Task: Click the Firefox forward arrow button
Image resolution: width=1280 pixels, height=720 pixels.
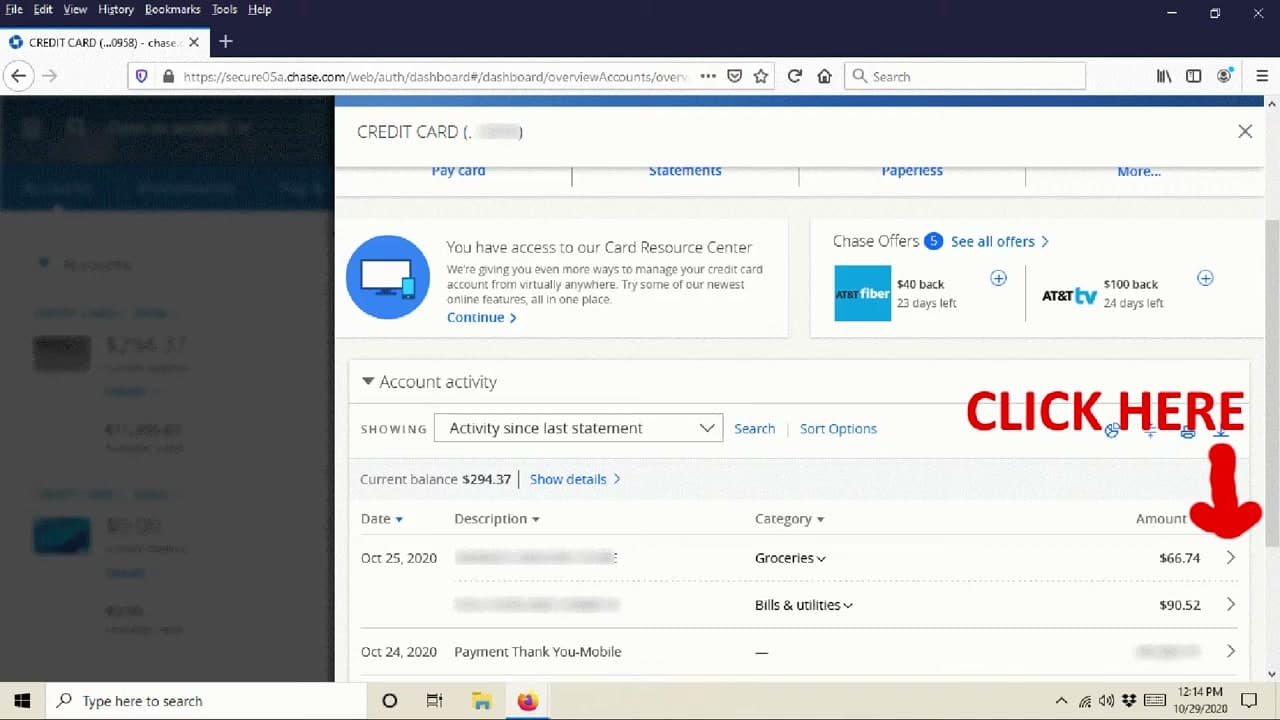Action: coord(50,76)
